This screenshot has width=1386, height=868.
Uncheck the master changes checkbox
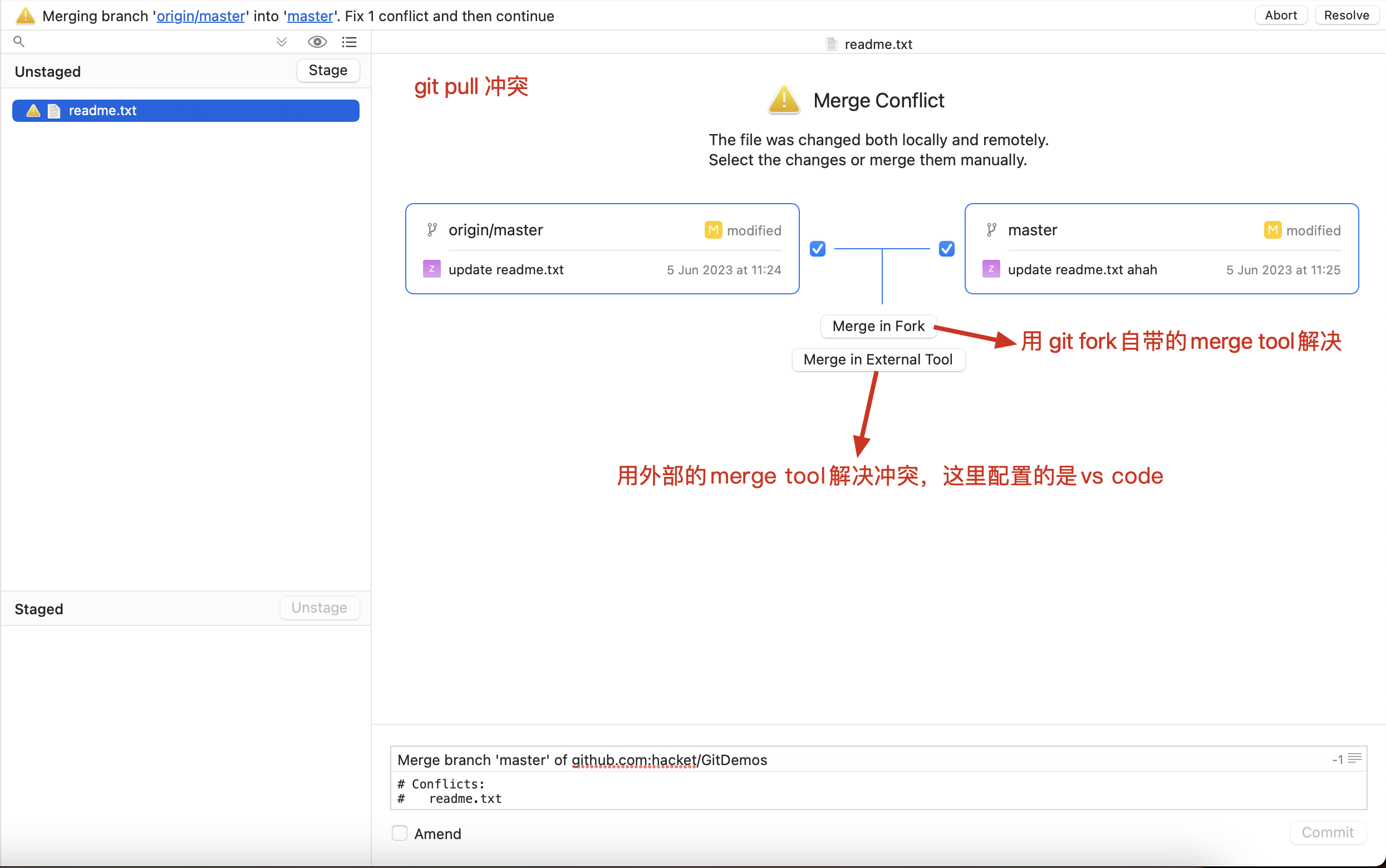(x=946, y=249)
